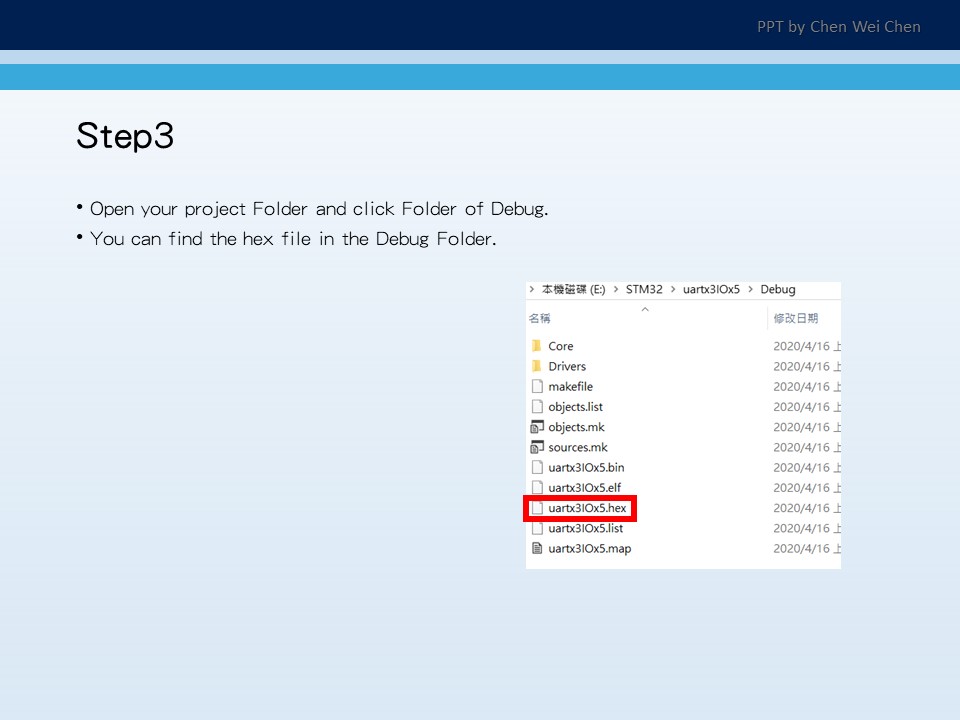
Task: Select the uartx3IOx5.hex file icon
Action: 537,508
